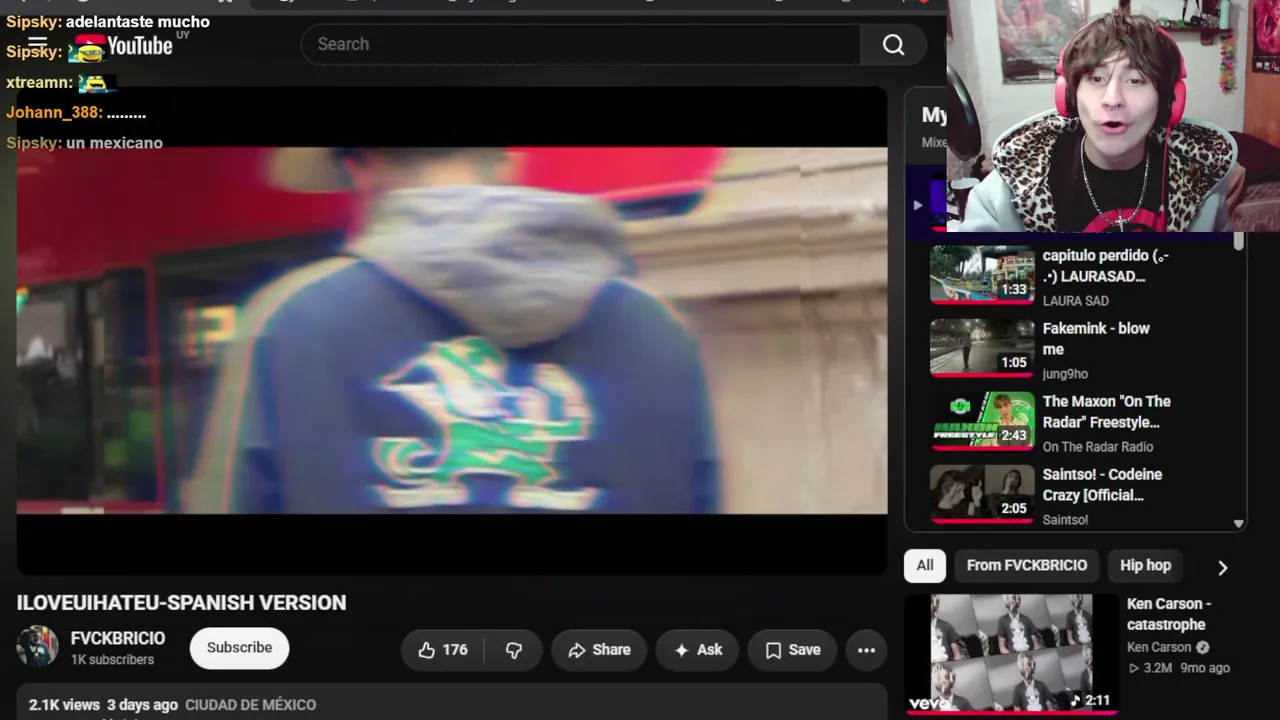Play 'Fakemink - blow me' title in playlist

click(1096, 339)
